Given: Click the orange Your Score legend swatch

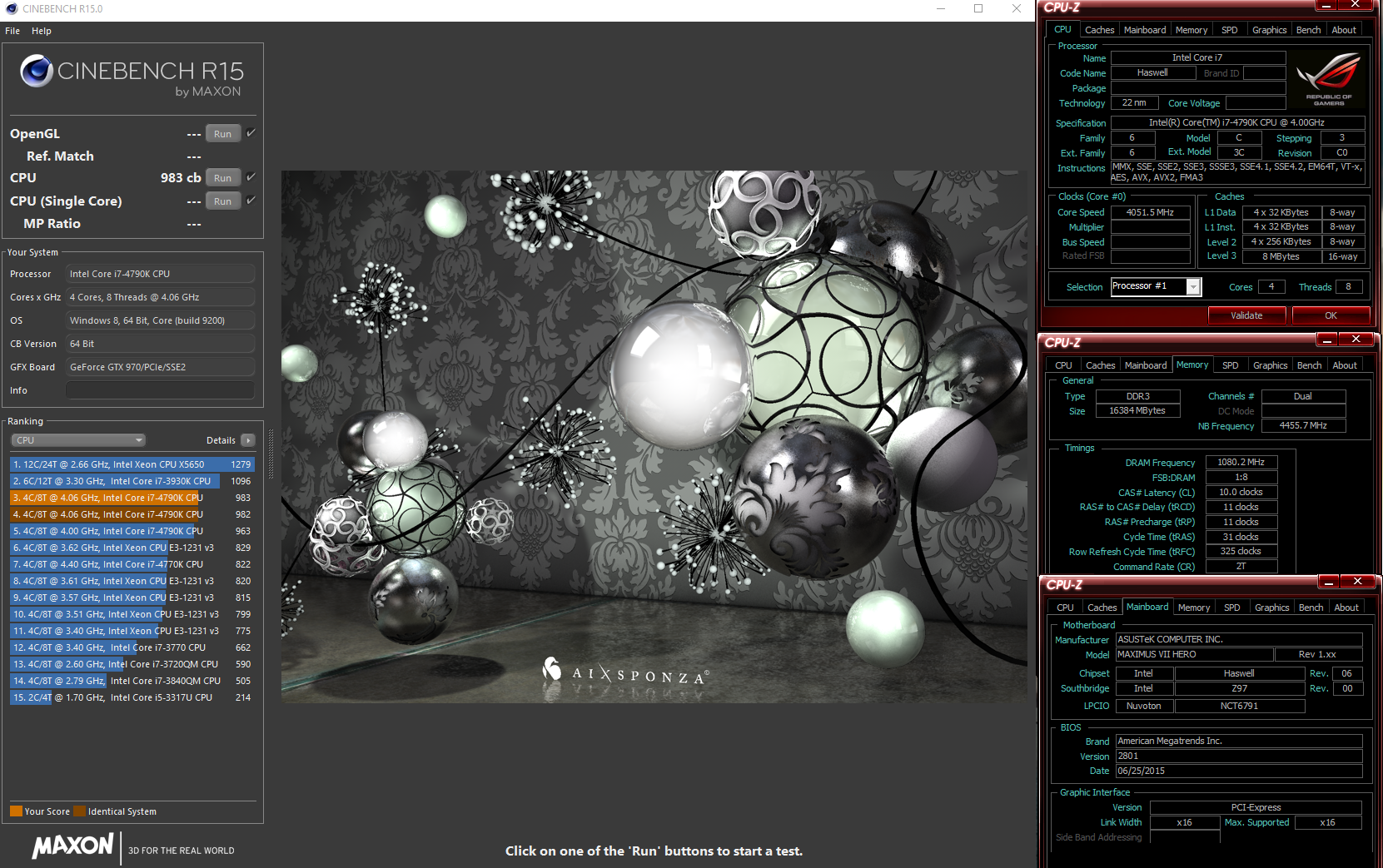Looking at the screenshot, I should coord(16,811).
